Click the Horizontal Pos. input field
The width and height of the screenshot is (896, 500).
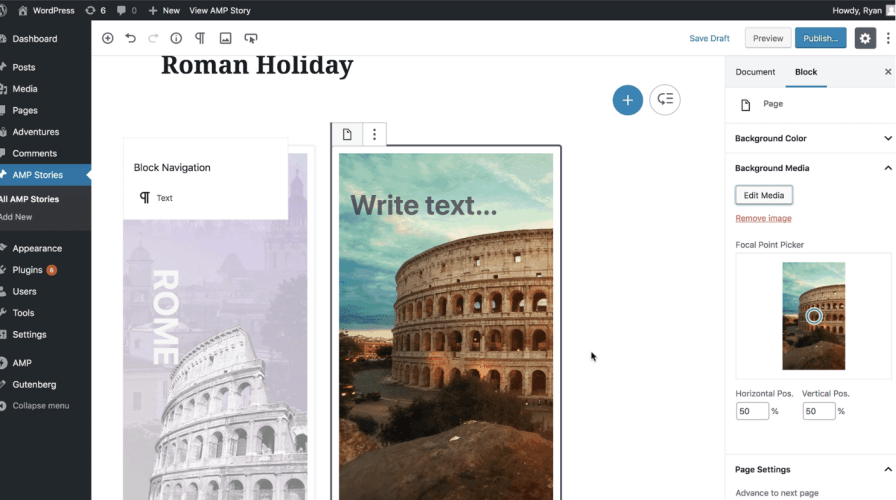coord(752,411)
